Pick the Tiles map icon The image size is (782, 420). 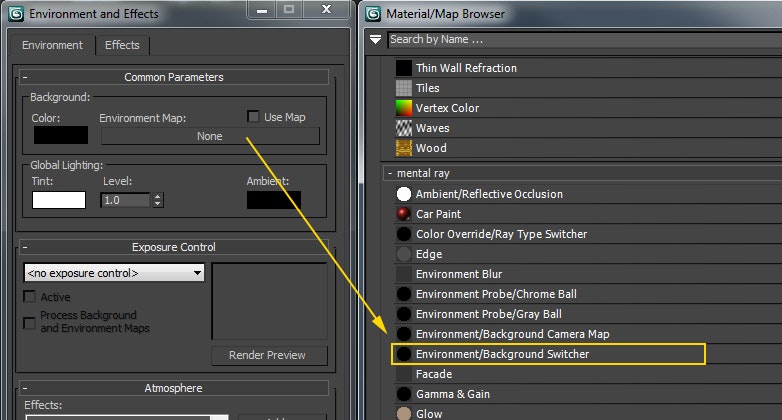[x=404, y=88]
